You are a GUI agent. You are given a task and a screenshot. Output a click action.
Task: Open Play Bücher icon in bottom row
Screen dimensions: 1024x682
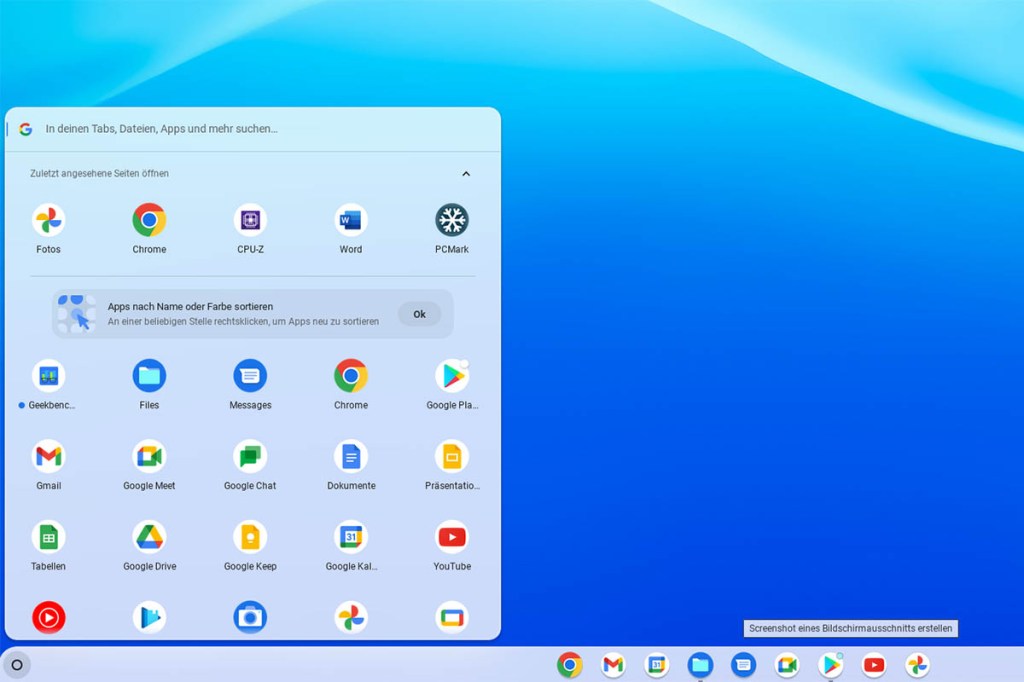tap(149, 617)
